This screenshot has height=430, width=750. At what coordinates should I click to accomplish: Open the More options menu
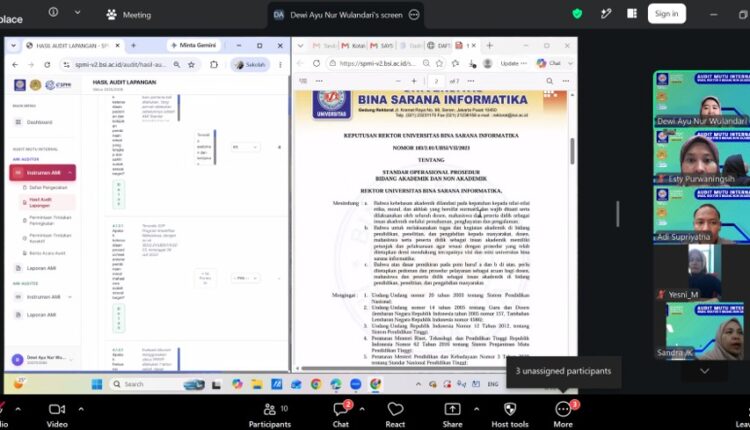[x=563, y=415]
